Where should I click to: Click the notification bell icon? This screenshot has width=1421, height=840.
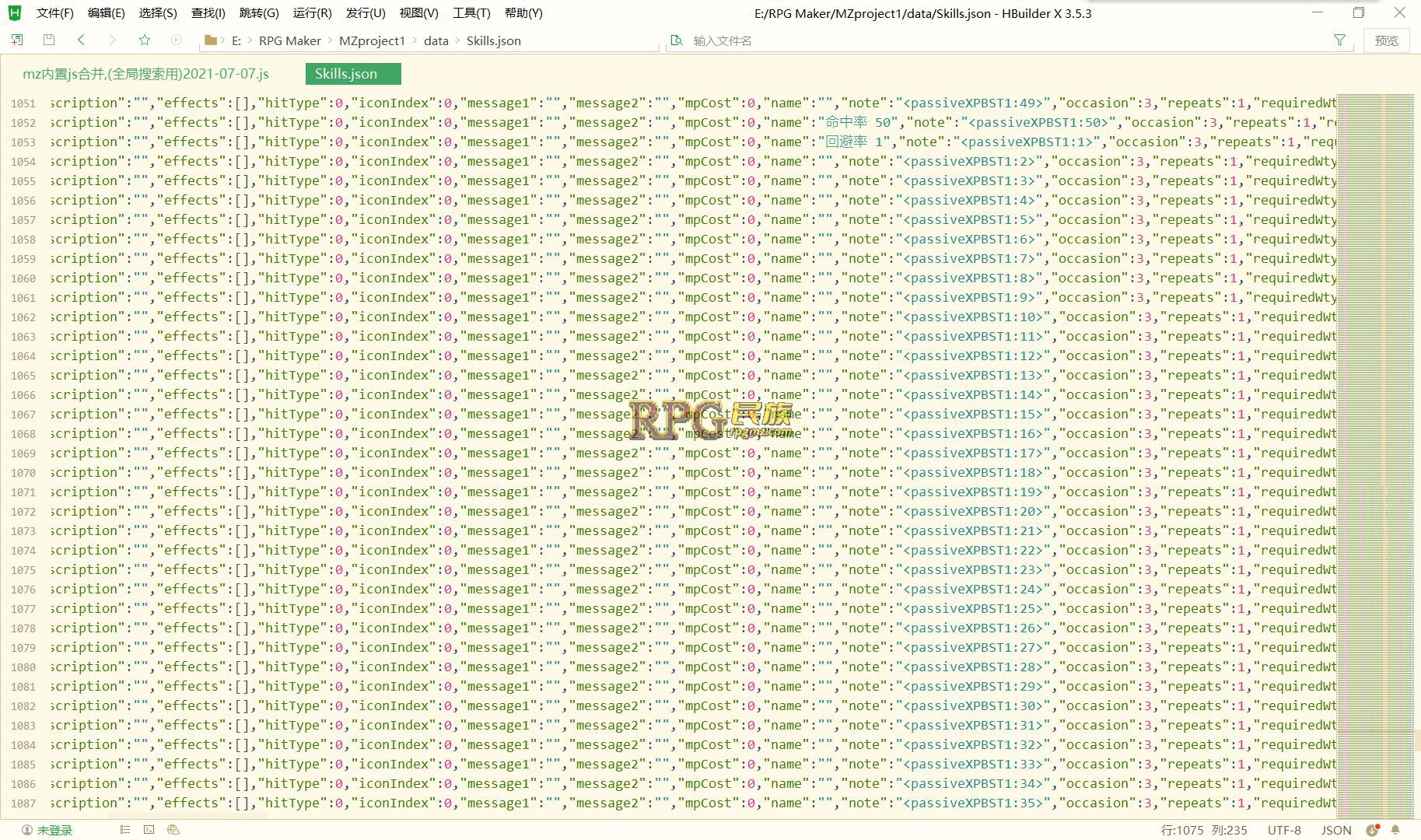pyautogui.click(x=1395, y=830)
